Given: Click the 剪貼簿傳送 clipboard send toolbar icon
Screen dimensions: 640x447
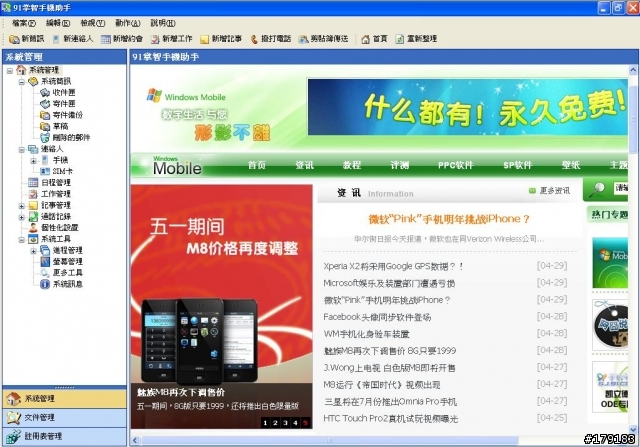Looking at the screenshot, I should [x=303, y=39].
